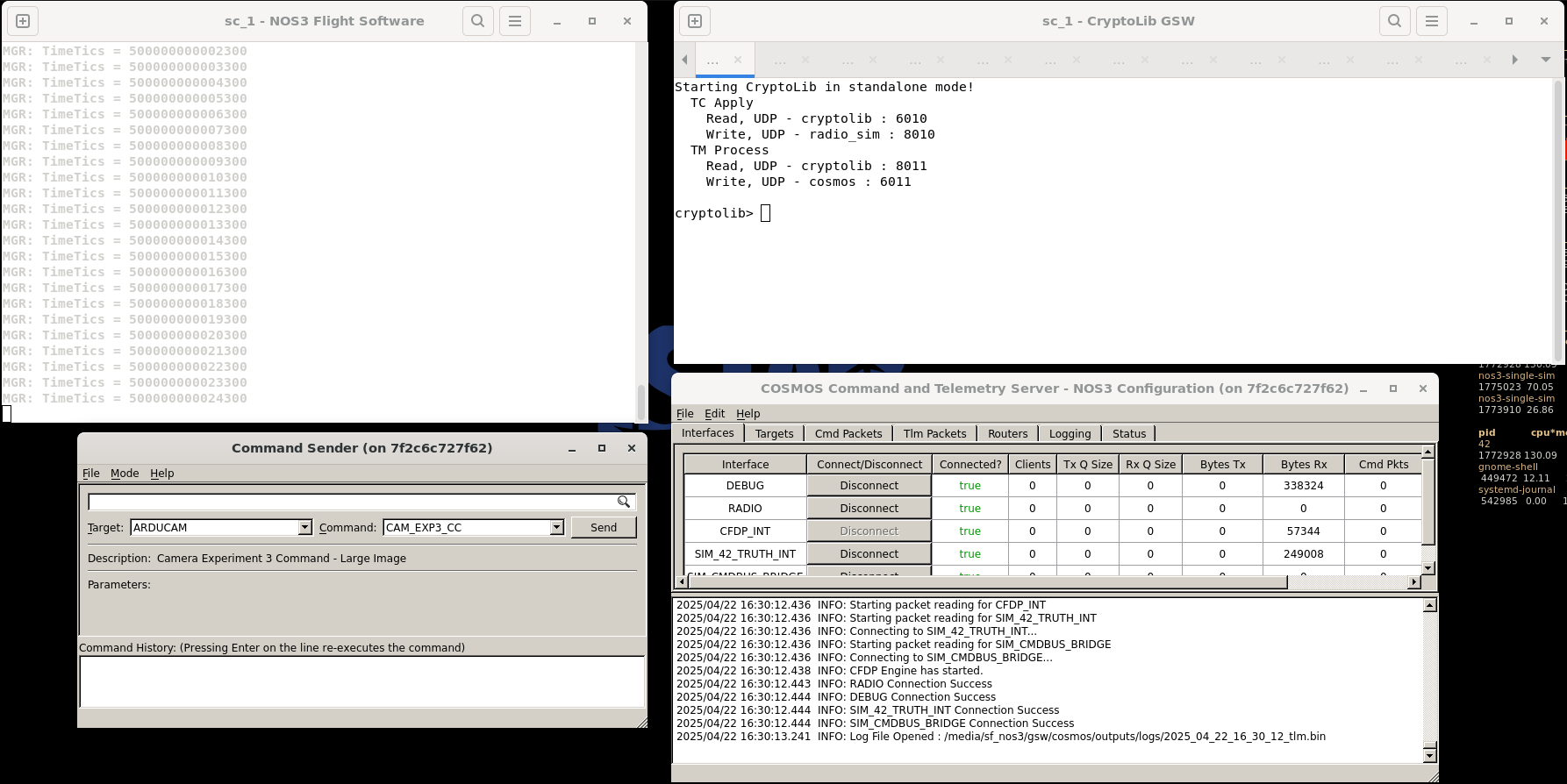Disconnect the SIM_42_TRUTH_INT interface
The width and height of the screenshot is (1567, 784).
click(869, 553)
